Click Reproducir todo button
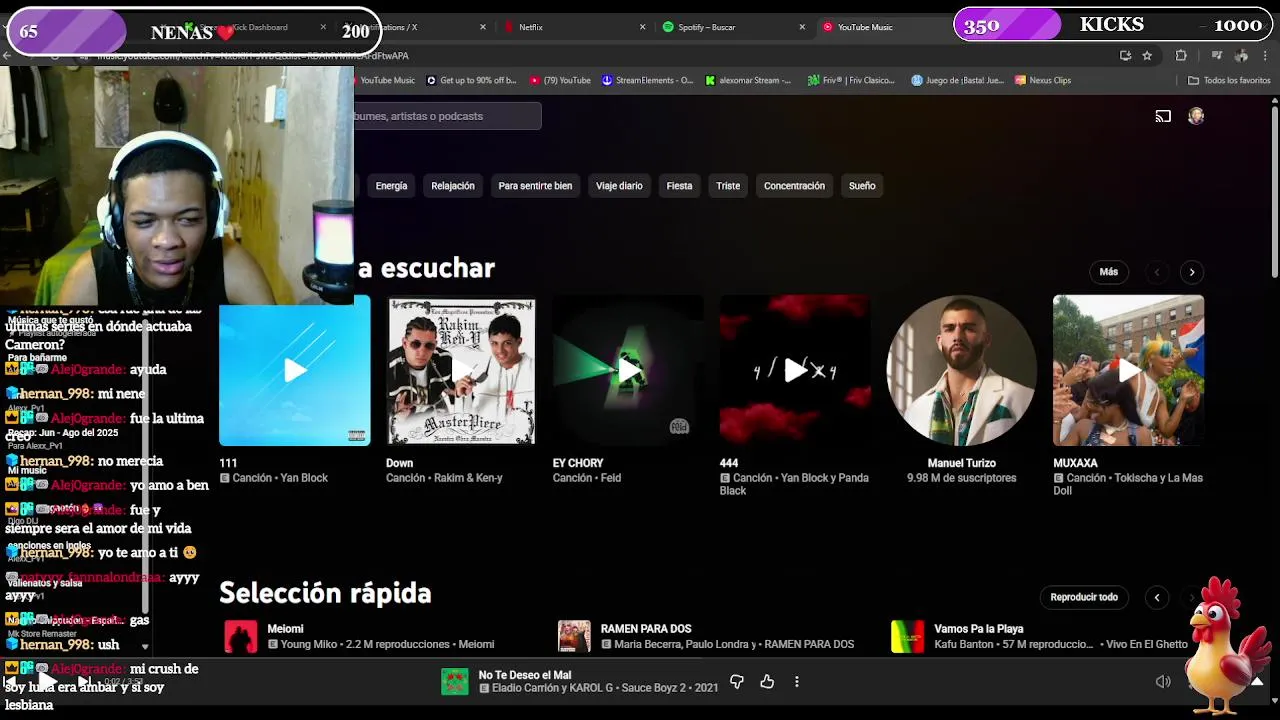1280x720 pixels. tap(1084, 597)
